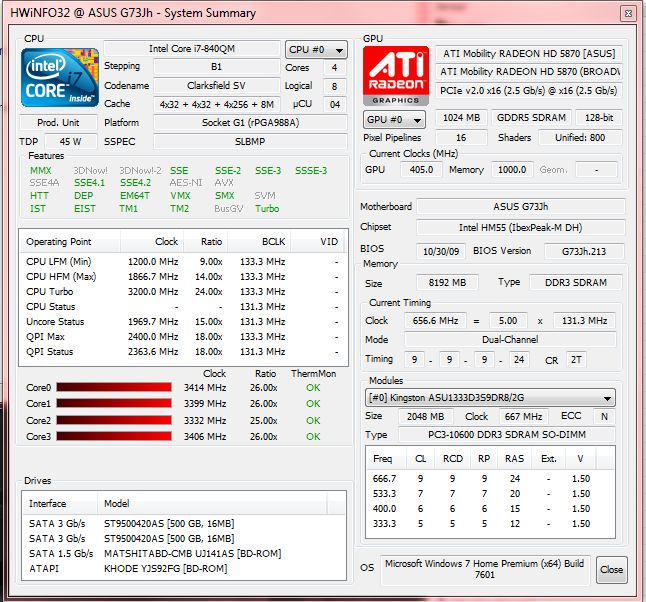Screen dimensions: 646x602
Task: Select the QPI Status row
Action: pyautogui.click(x=183, y=352)
